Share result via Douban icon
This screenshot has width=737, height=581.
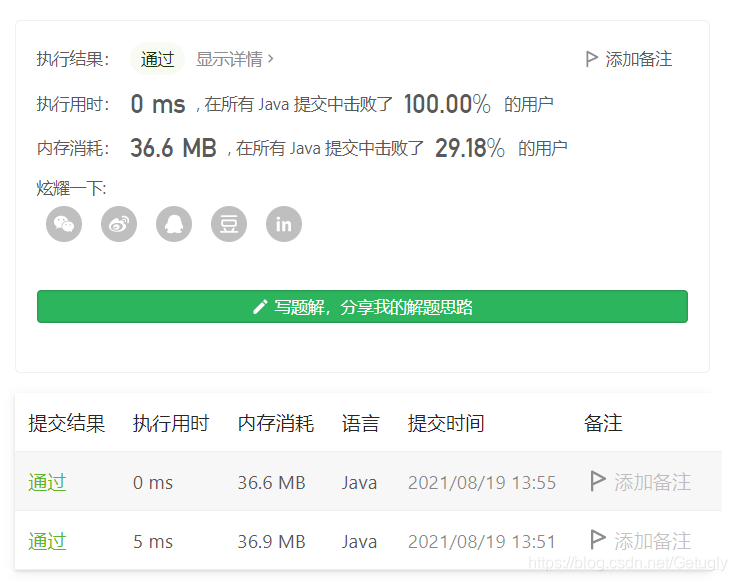click(x=229, y=224)
